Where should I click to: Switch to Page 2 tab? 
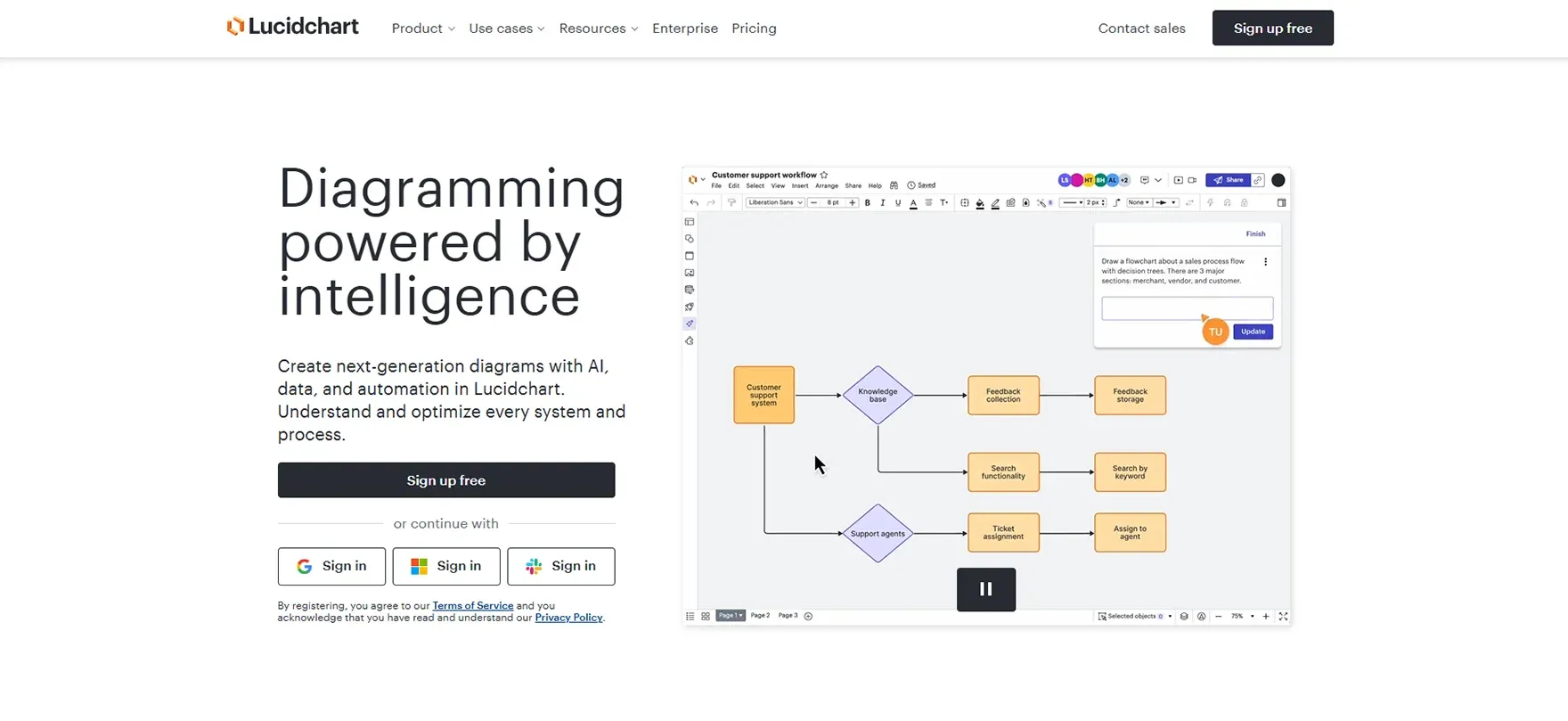click(760, 616)
